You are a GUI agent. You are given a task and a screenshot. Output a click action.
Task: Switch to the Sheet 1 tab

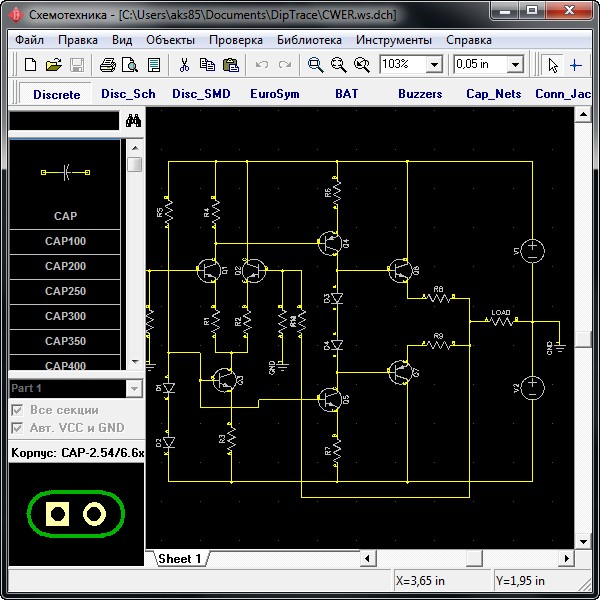(180, 559)
